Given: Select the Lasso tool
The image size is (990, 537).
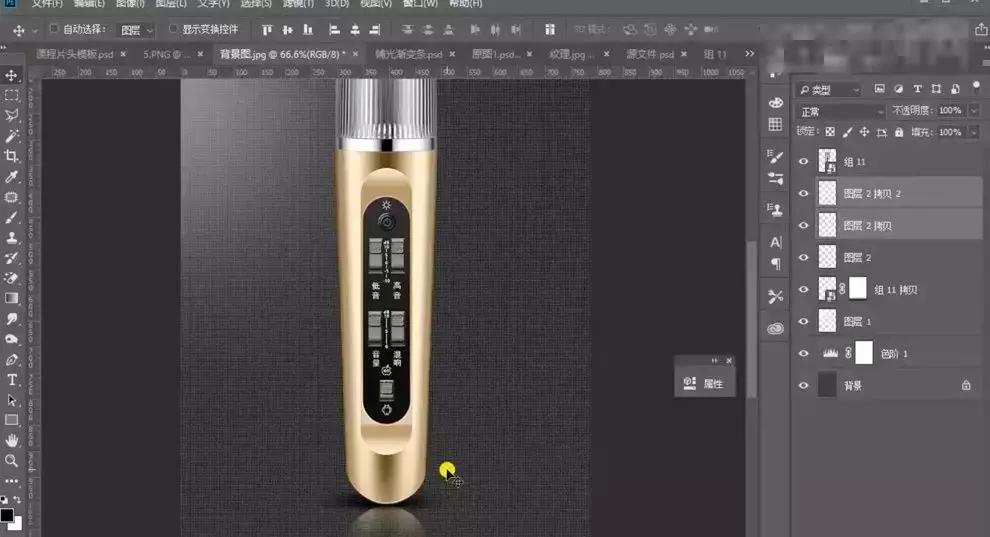Looking at the screenshot, I should [11, 115].
